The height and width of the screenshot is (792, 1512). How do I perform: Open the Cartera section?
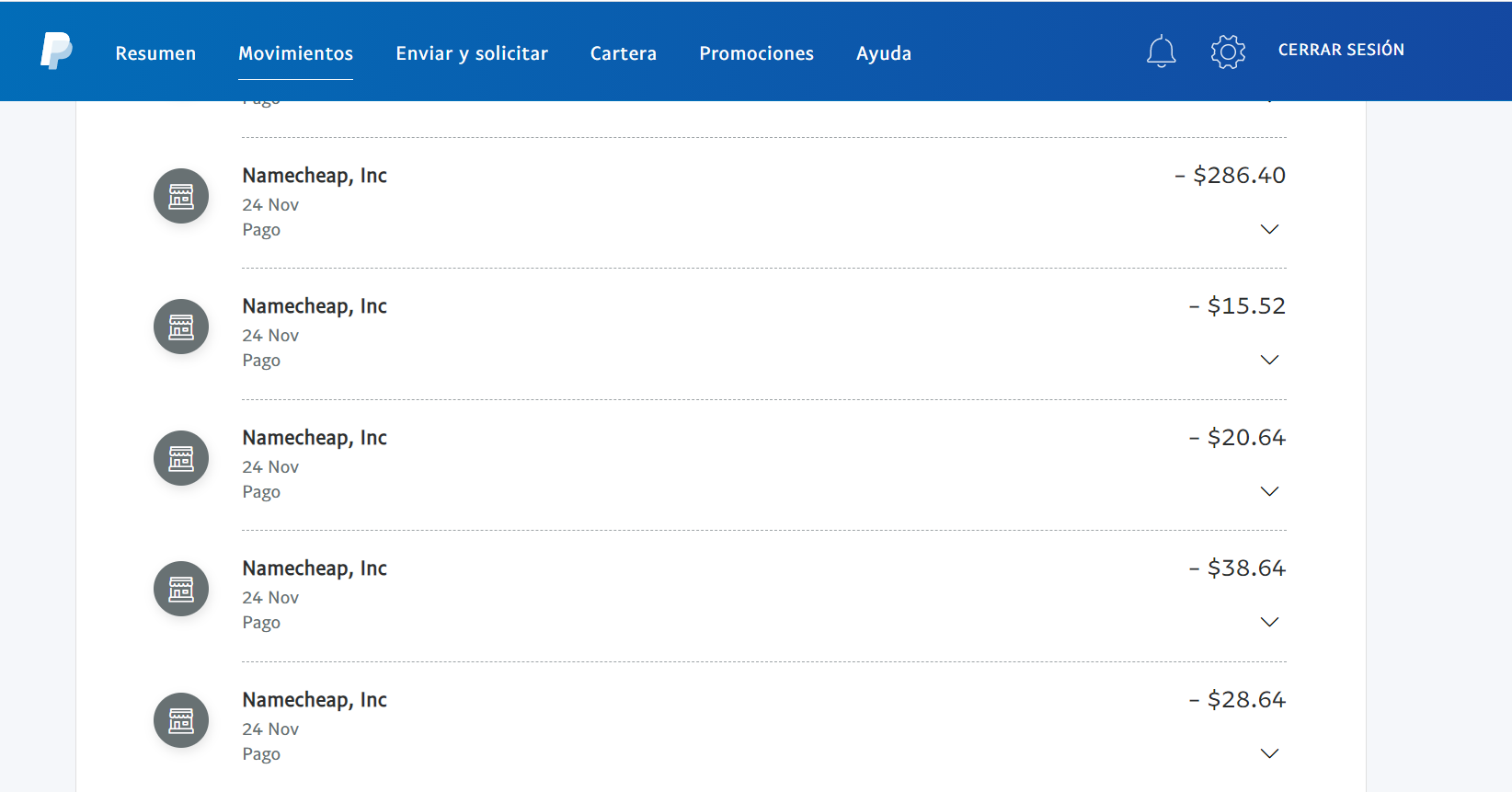coord(624,53)
